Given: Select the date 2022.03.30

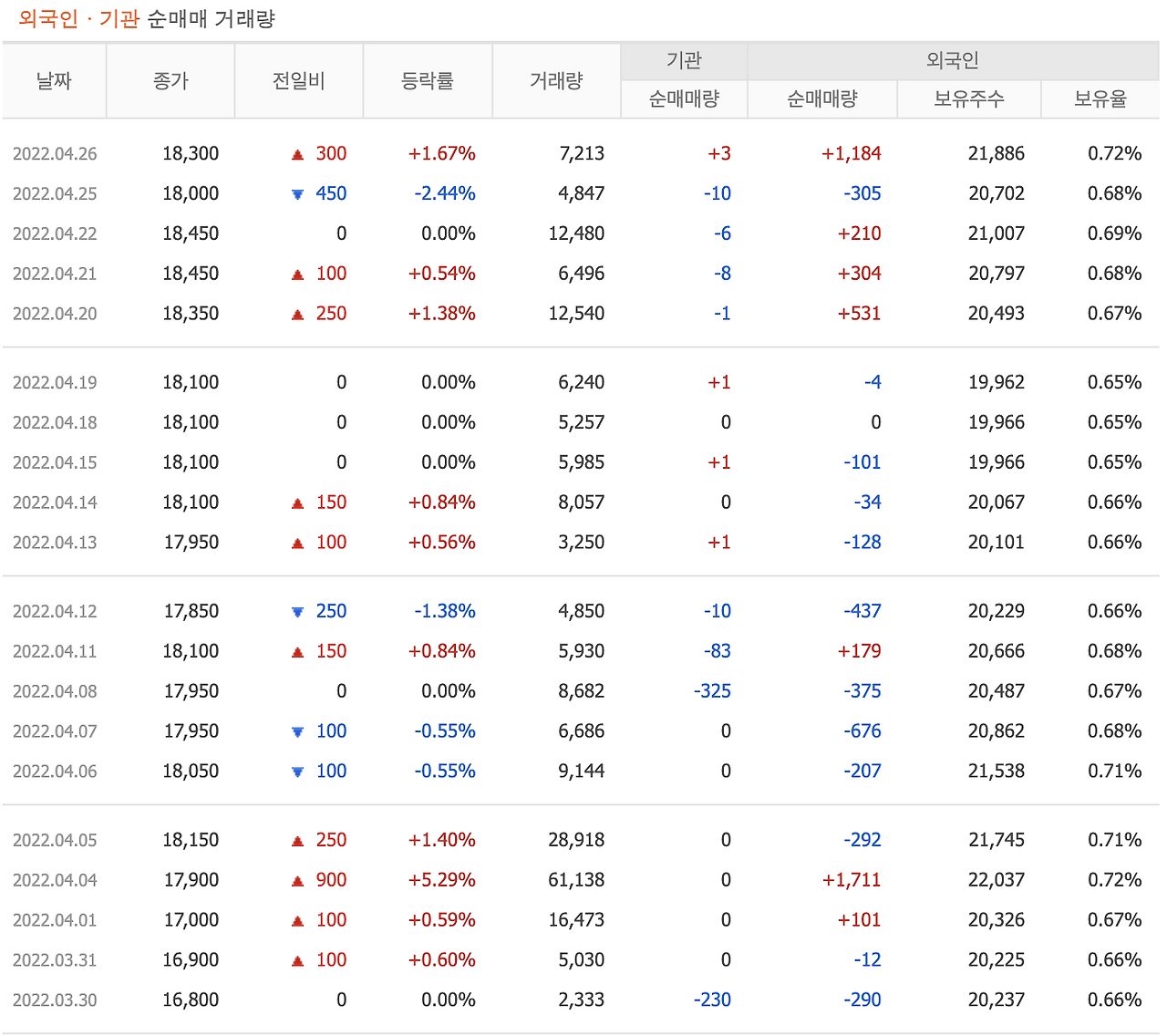Looking at the screenshot, I should tap(56, 1000).
